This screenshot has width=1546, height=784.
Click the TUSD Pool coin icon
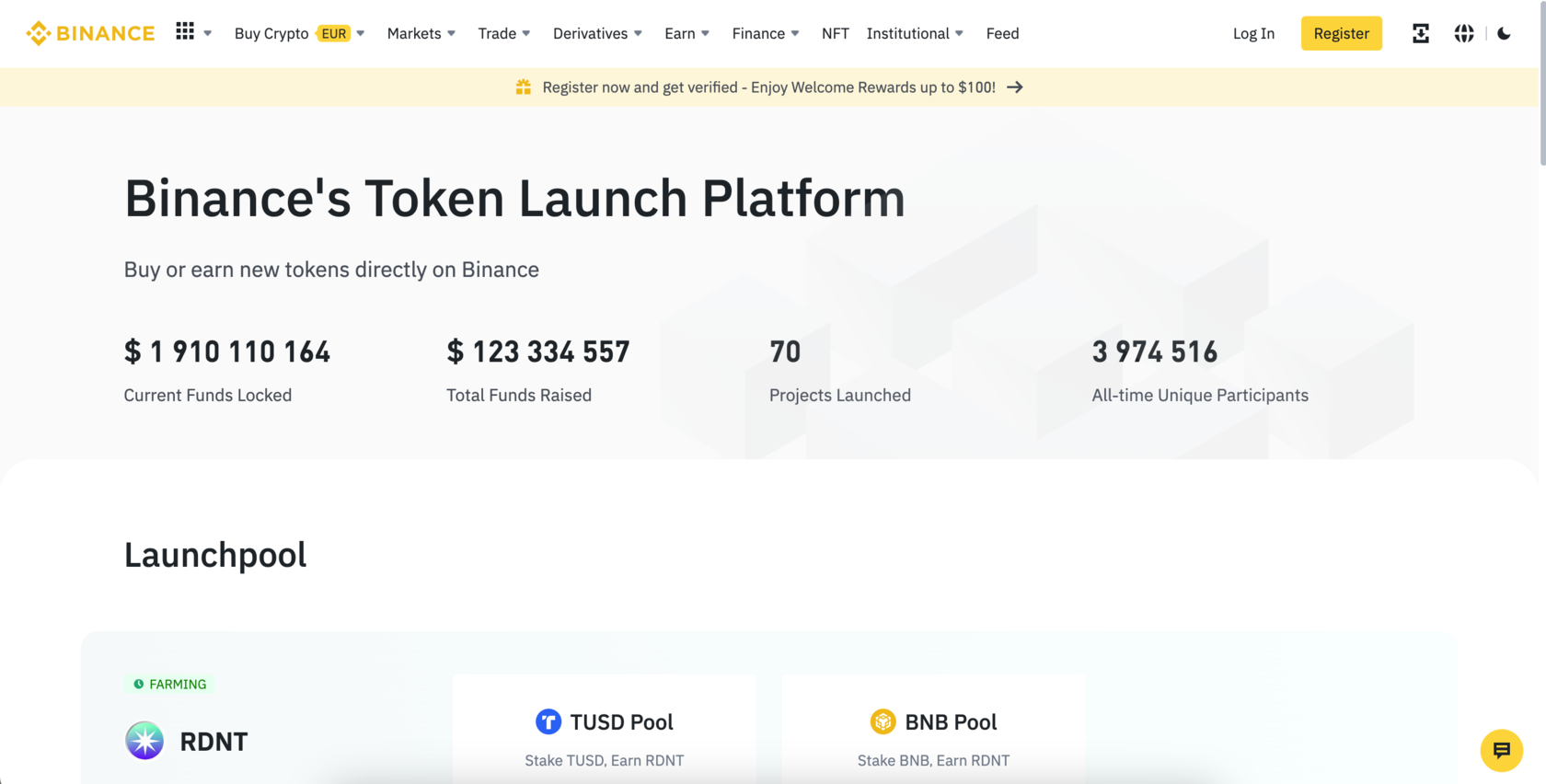coord(548,721)
